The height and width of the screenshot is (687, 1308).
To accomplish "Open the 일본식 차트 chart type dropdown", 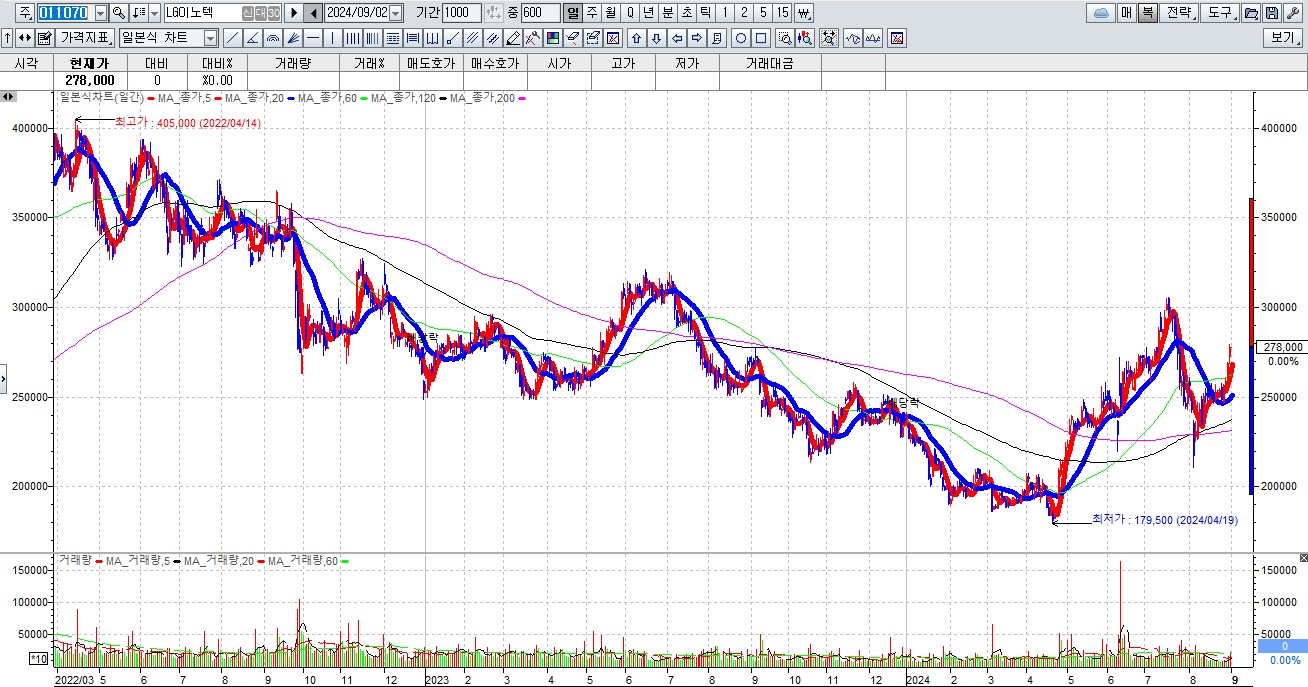I will (x=210, y=38).
